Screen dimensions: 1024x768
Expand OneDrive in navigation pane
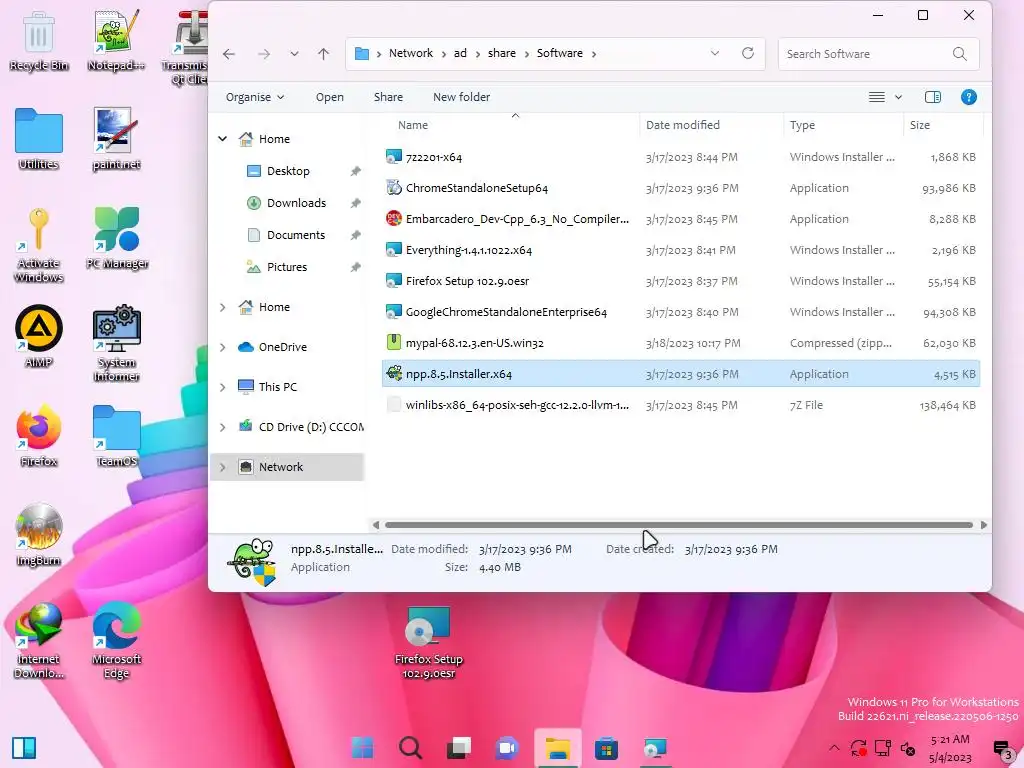click(223, 347)
